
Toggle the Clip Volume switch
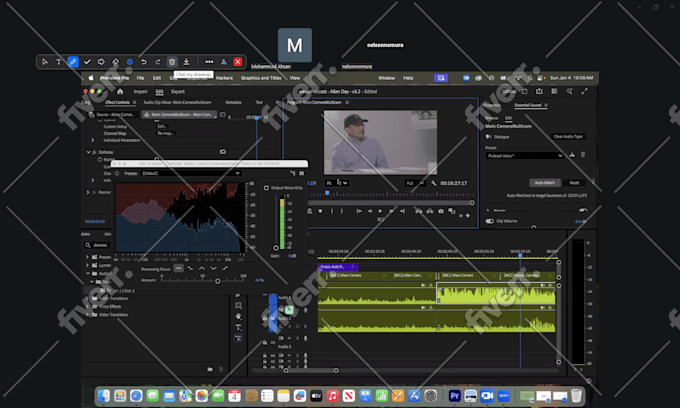point(490,221)
